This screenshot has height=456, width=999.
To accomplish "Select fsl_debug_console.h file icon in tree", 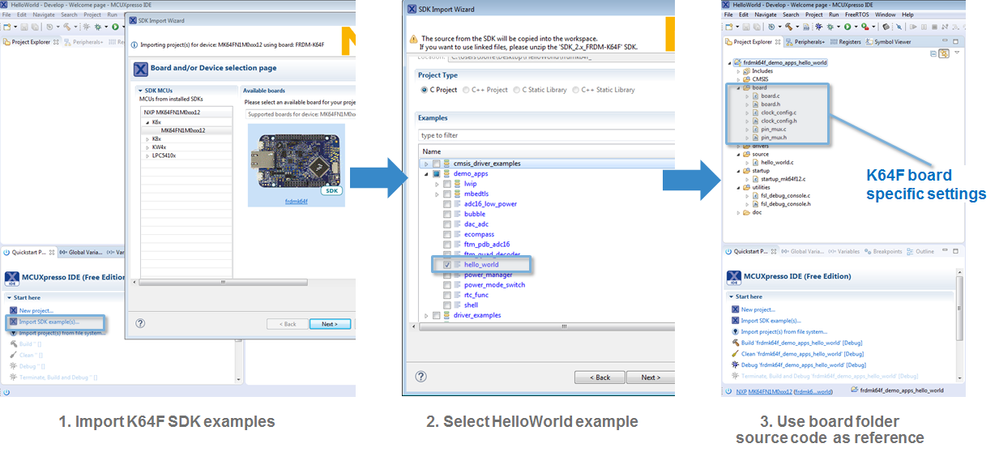I will pyautogui.click(x=756, y=204).
